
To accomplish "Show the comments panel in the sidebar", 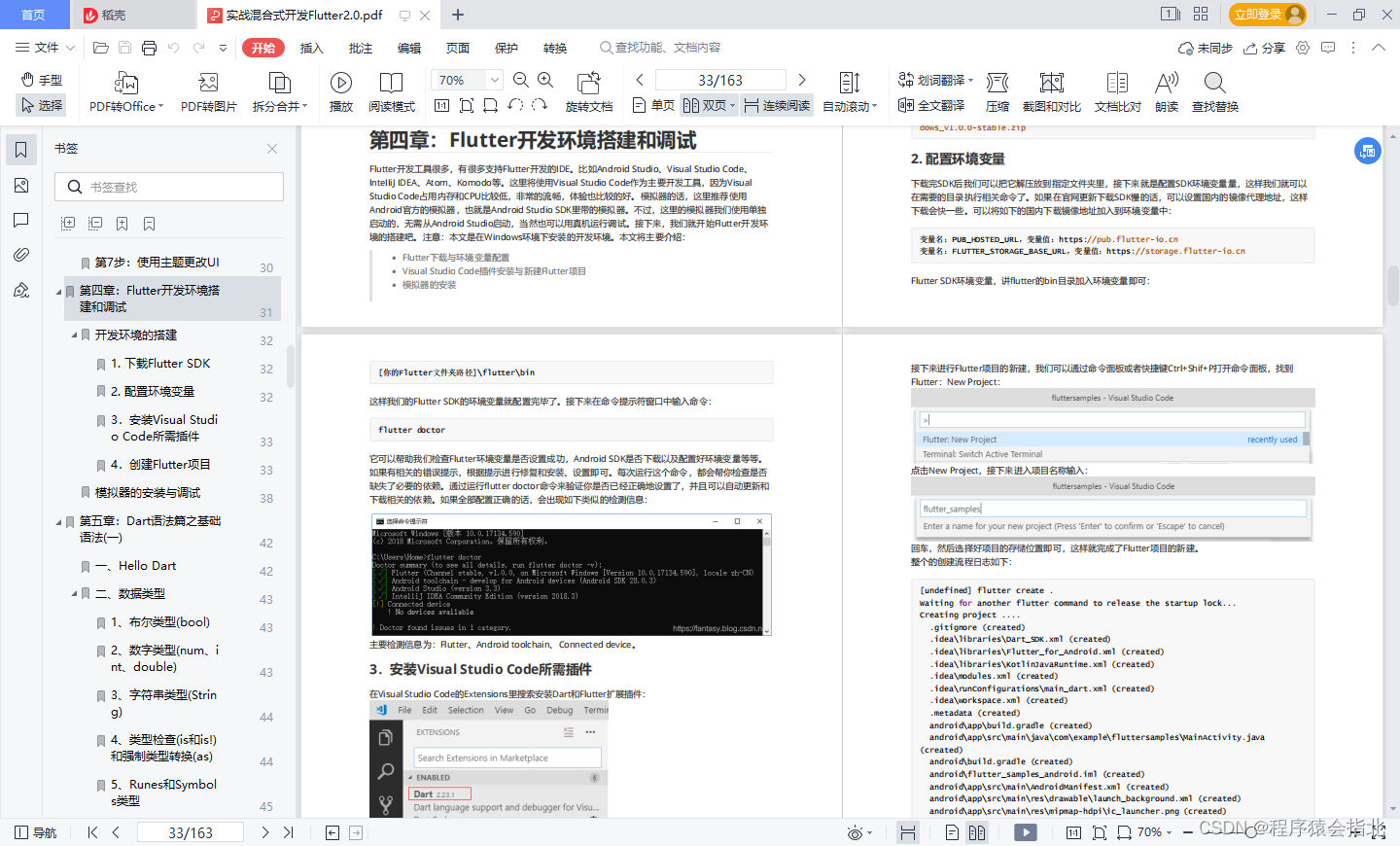I will coord(20,220).
